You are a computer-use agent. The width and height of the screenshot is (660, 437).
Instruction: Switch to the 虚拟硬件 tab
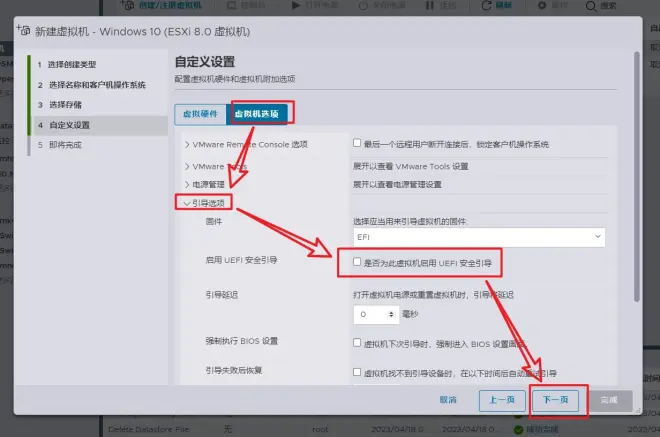click(x=200, y=114)
